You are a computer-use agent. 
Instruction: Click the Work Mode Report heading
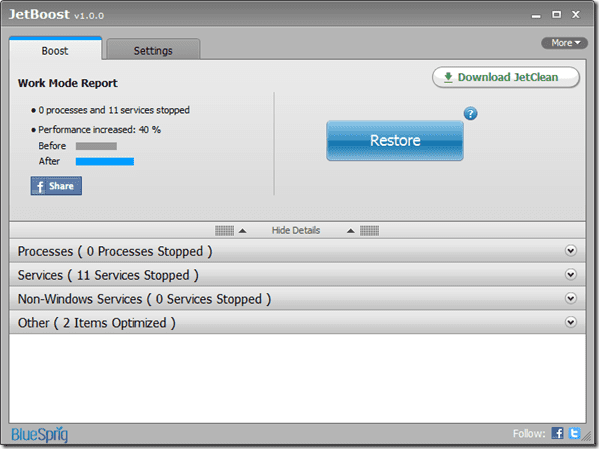point(68,83)
